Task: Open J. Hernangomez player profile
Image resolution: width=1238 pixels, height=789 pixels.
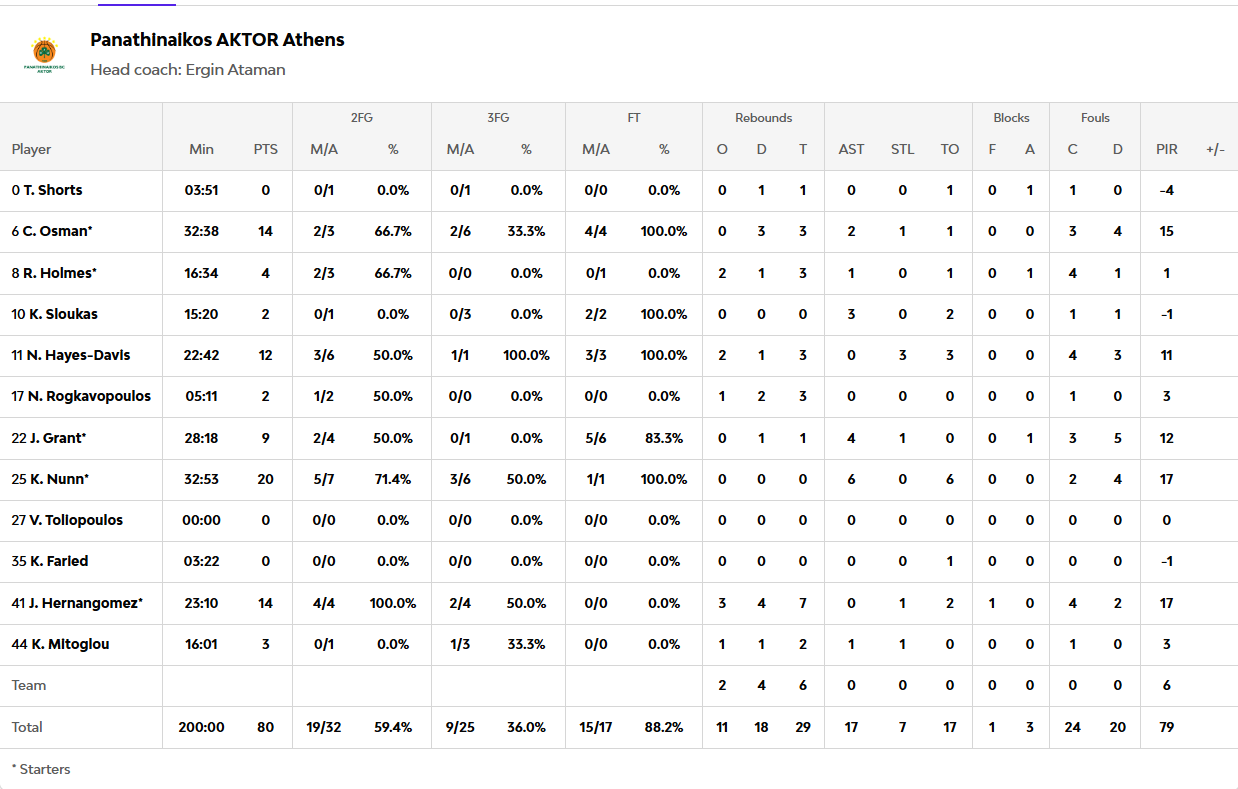Action: 84,603
